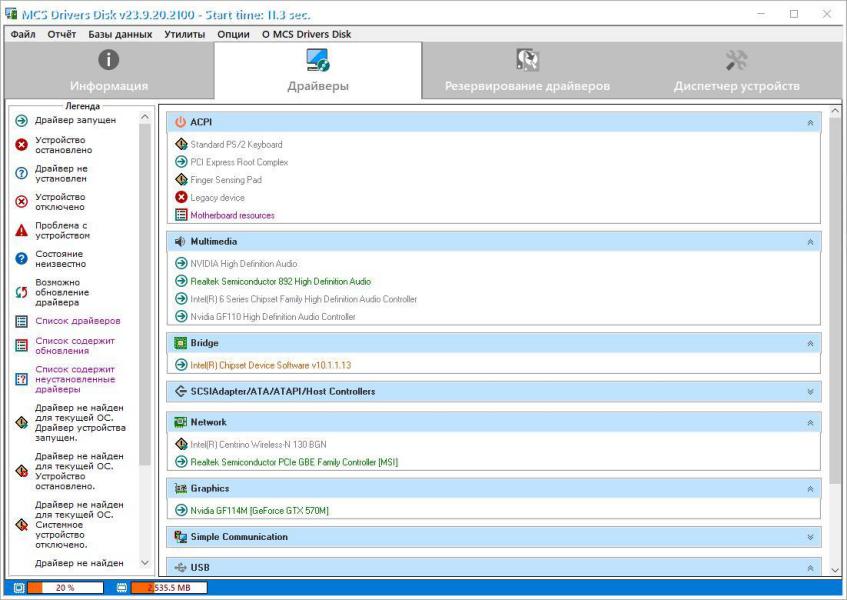Click the legend panel scroll up arrow
Viewport: 847px width, 600px height.
coord(145,117)
